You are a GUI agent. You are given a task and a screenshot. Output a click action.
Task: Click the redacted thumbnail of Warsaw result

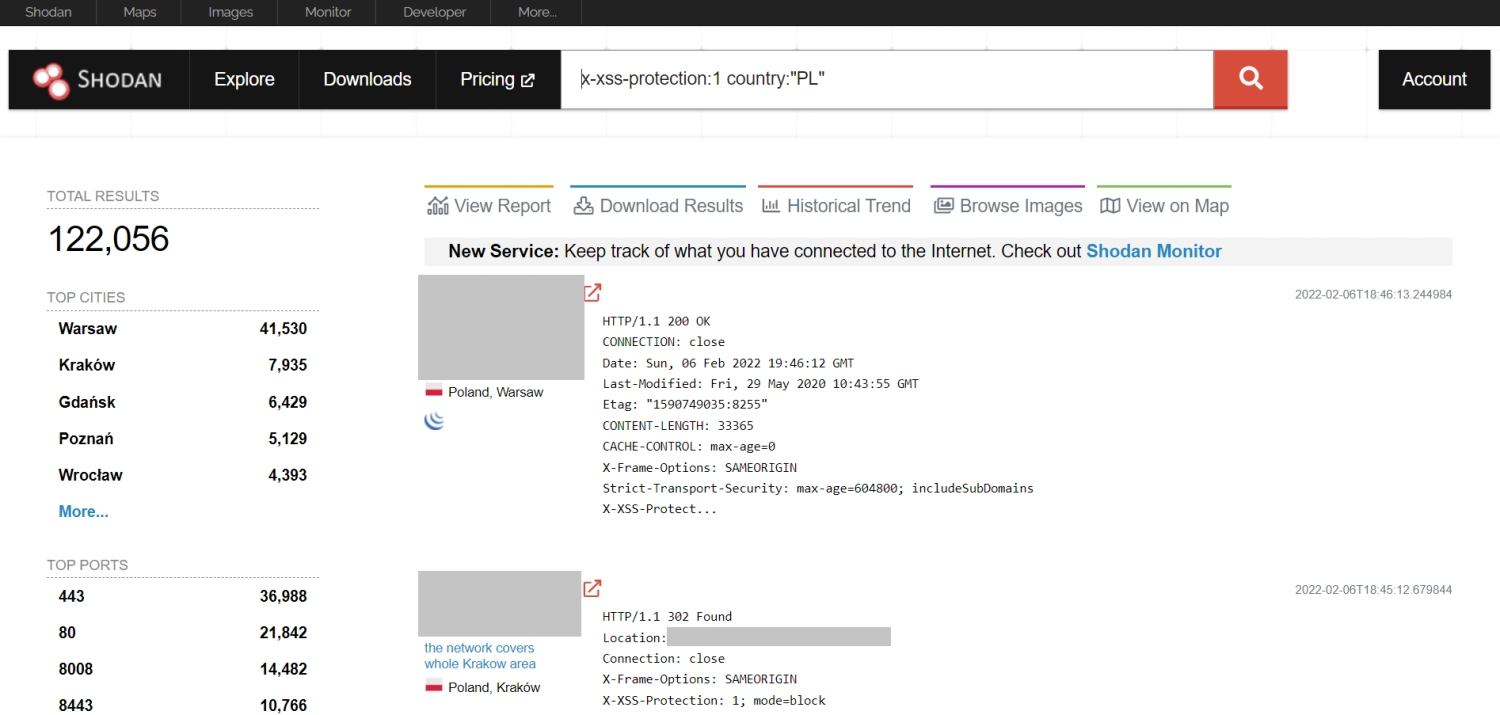(x=501, y=327)
